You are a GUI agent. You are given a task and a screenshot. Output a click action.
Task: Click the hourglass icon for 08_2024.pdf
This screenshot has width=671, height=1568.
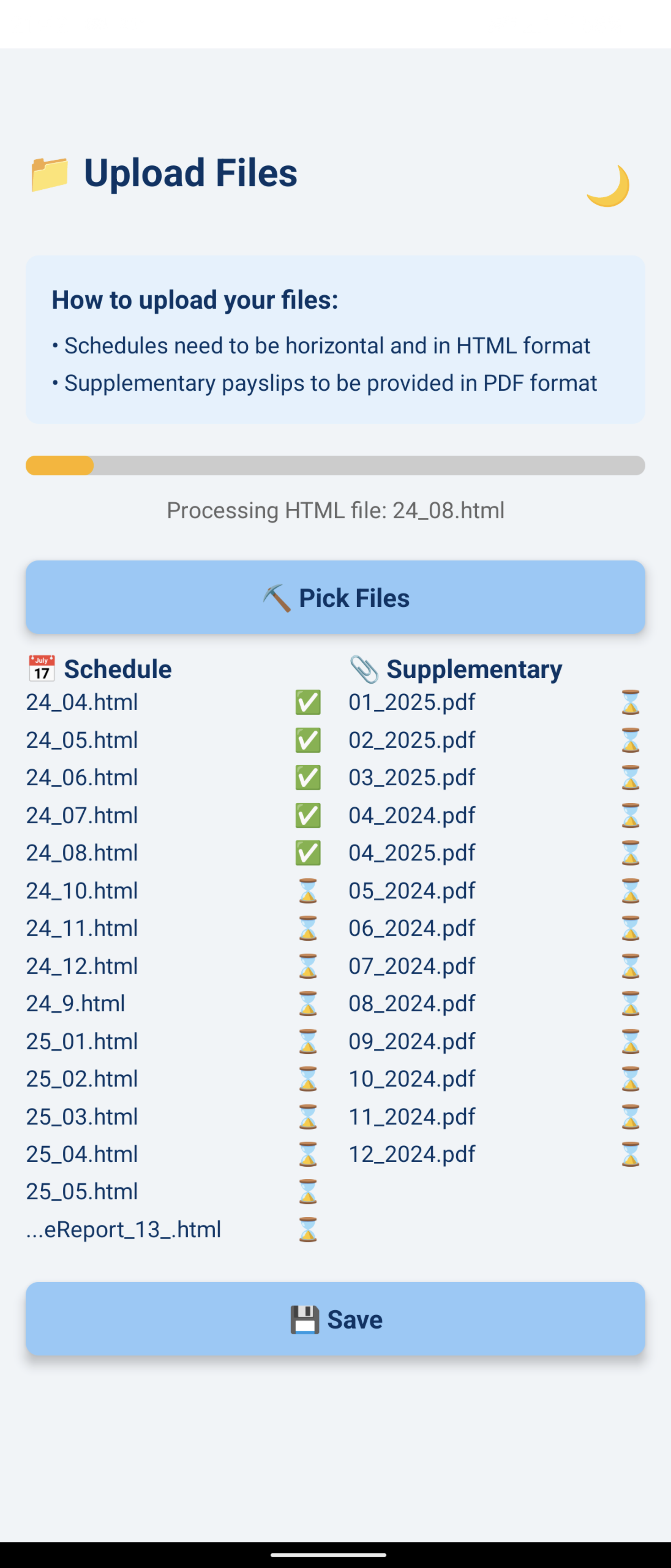(630, 1003)
